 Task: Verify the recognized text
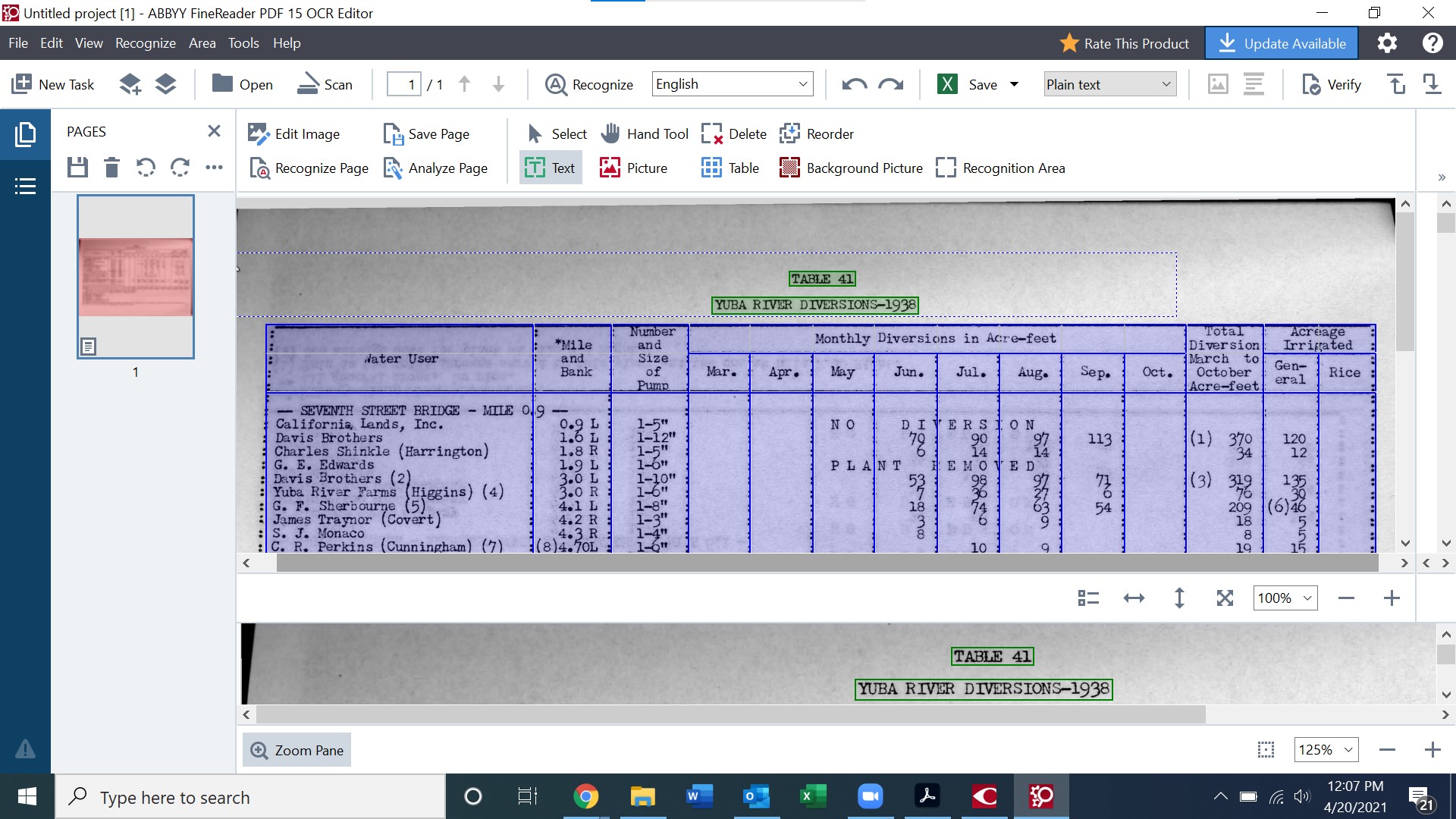pos(1330,84)
